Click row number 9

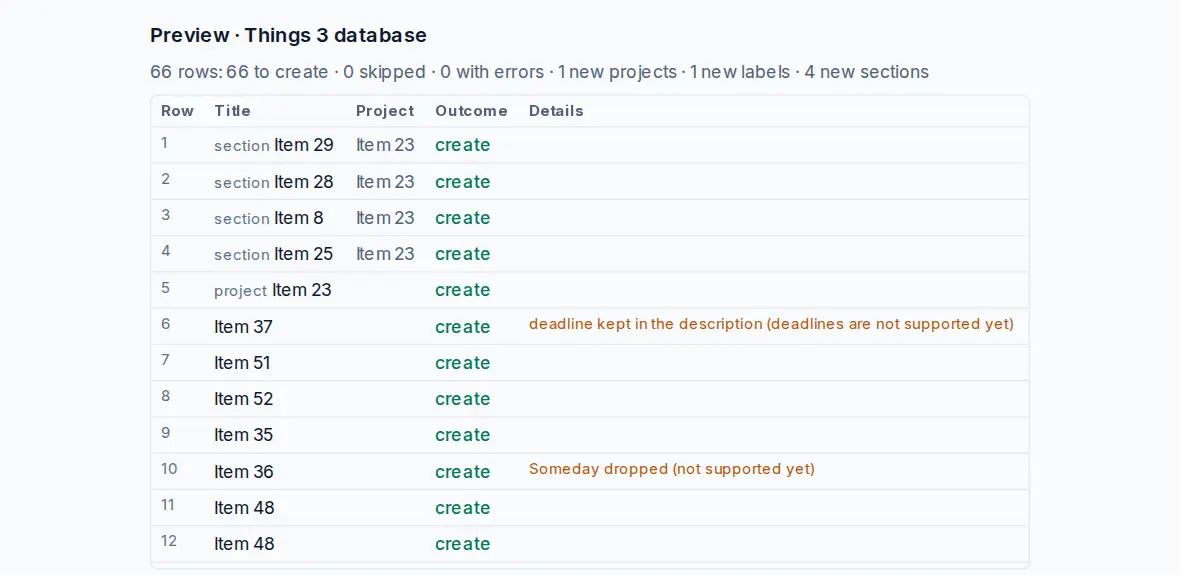click(166, 433)
